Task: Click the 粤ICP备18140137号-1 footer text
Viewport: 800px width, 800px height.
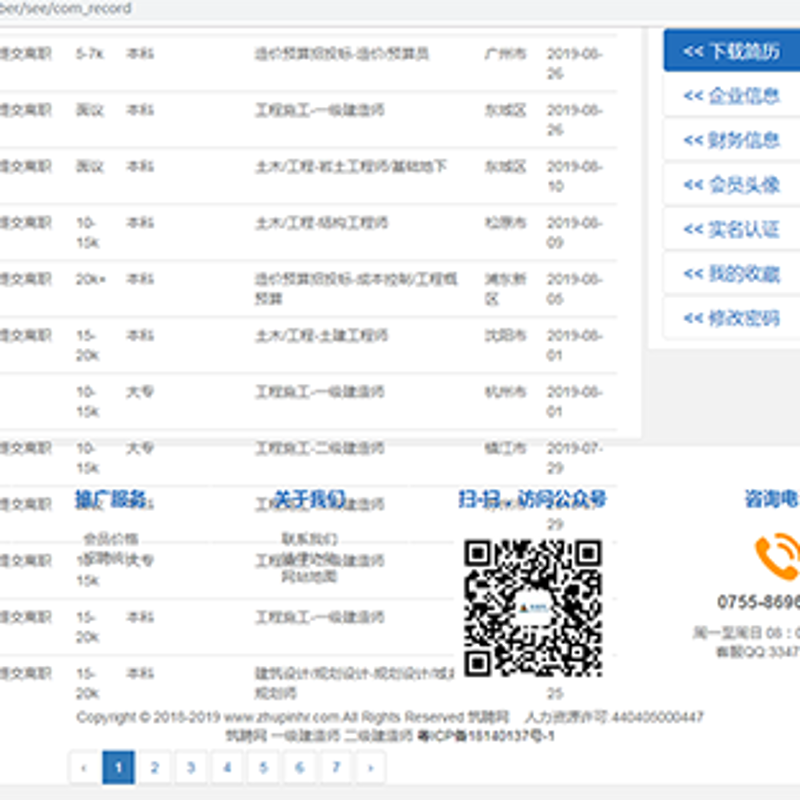Action: 486,736
